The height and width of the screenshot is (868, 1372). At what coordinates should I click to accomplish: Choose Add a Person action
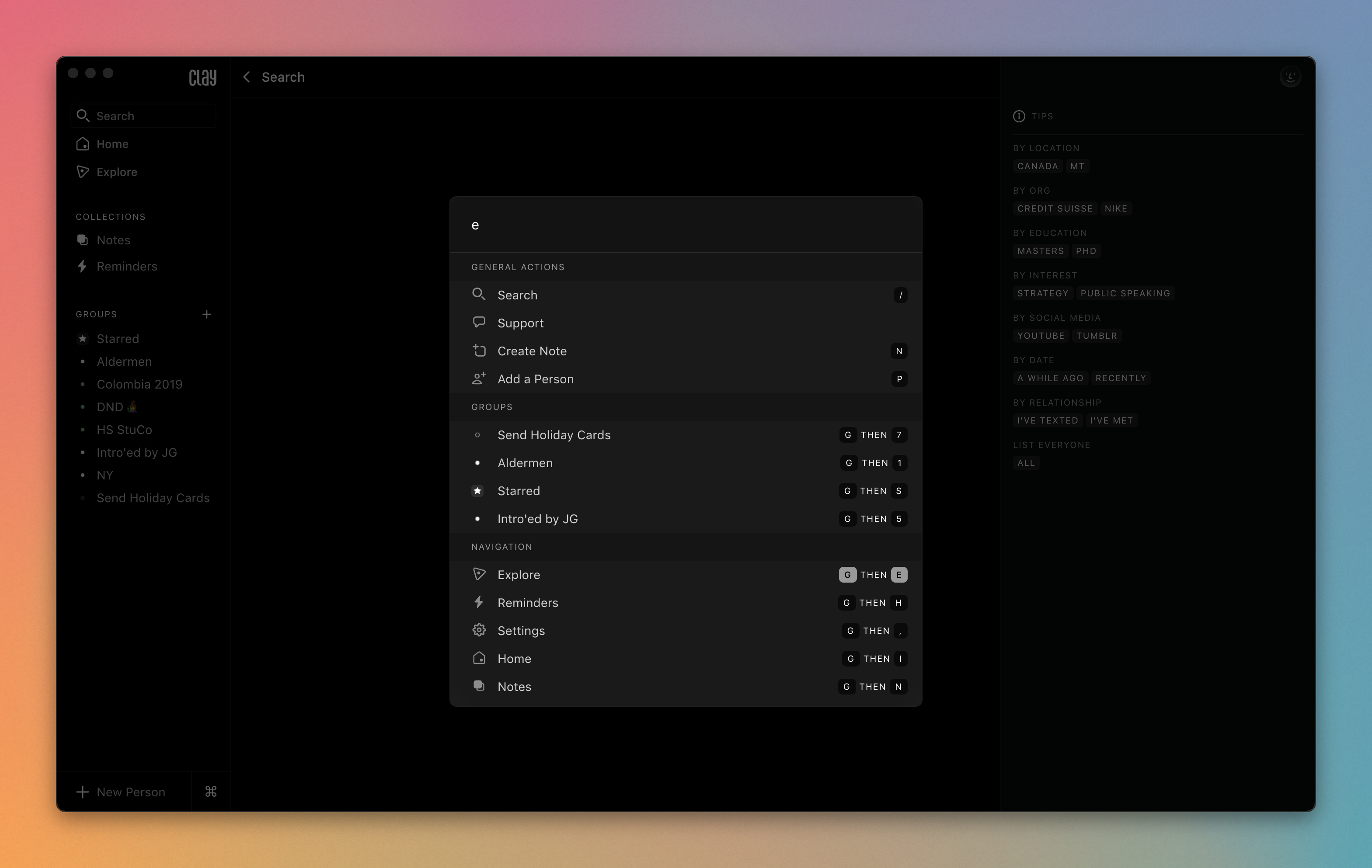535,379
